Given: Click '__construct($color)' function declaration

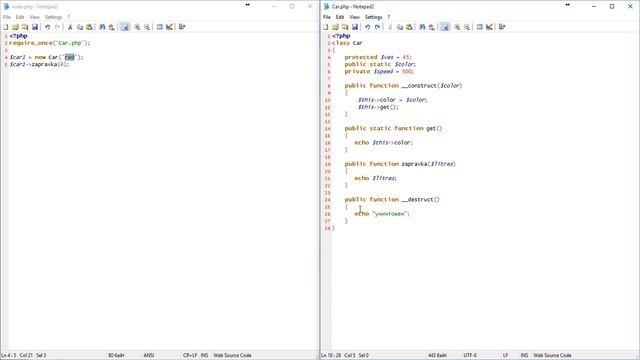Looking at the screenshot, I should pos(403,86).
